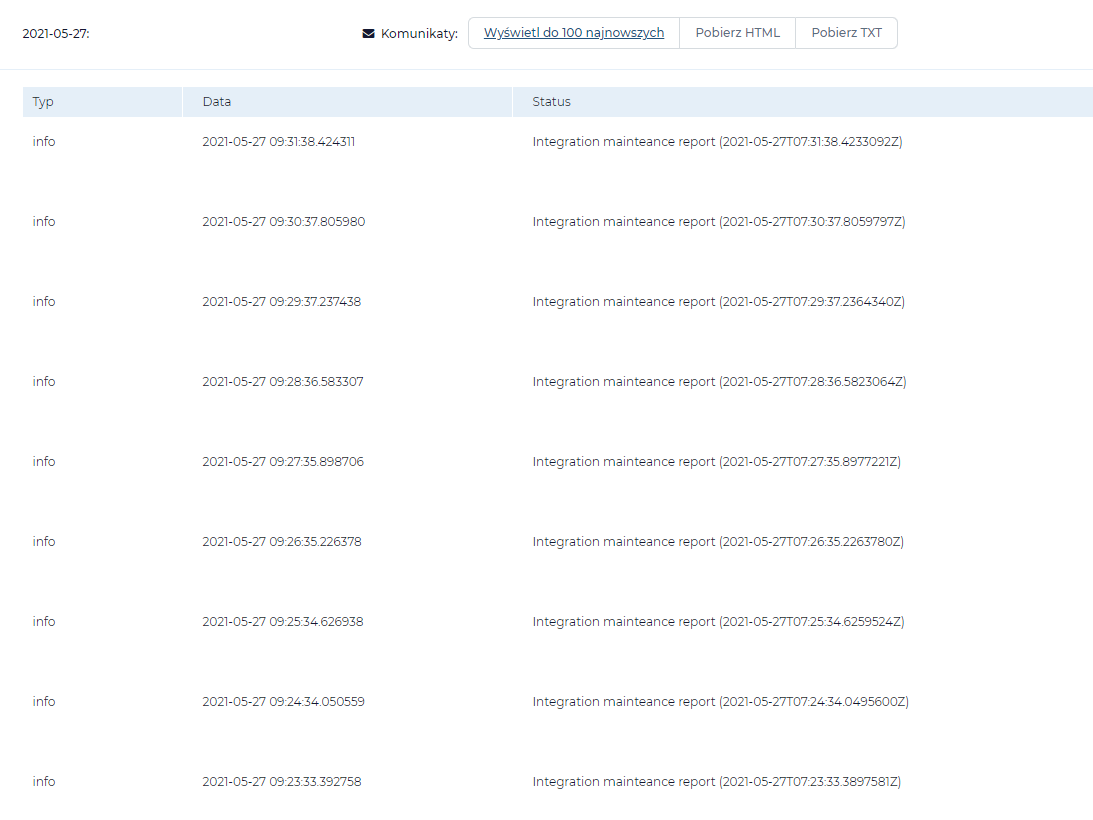Select date 2021-05-27 09:27:35.898706

click(283, 462)
